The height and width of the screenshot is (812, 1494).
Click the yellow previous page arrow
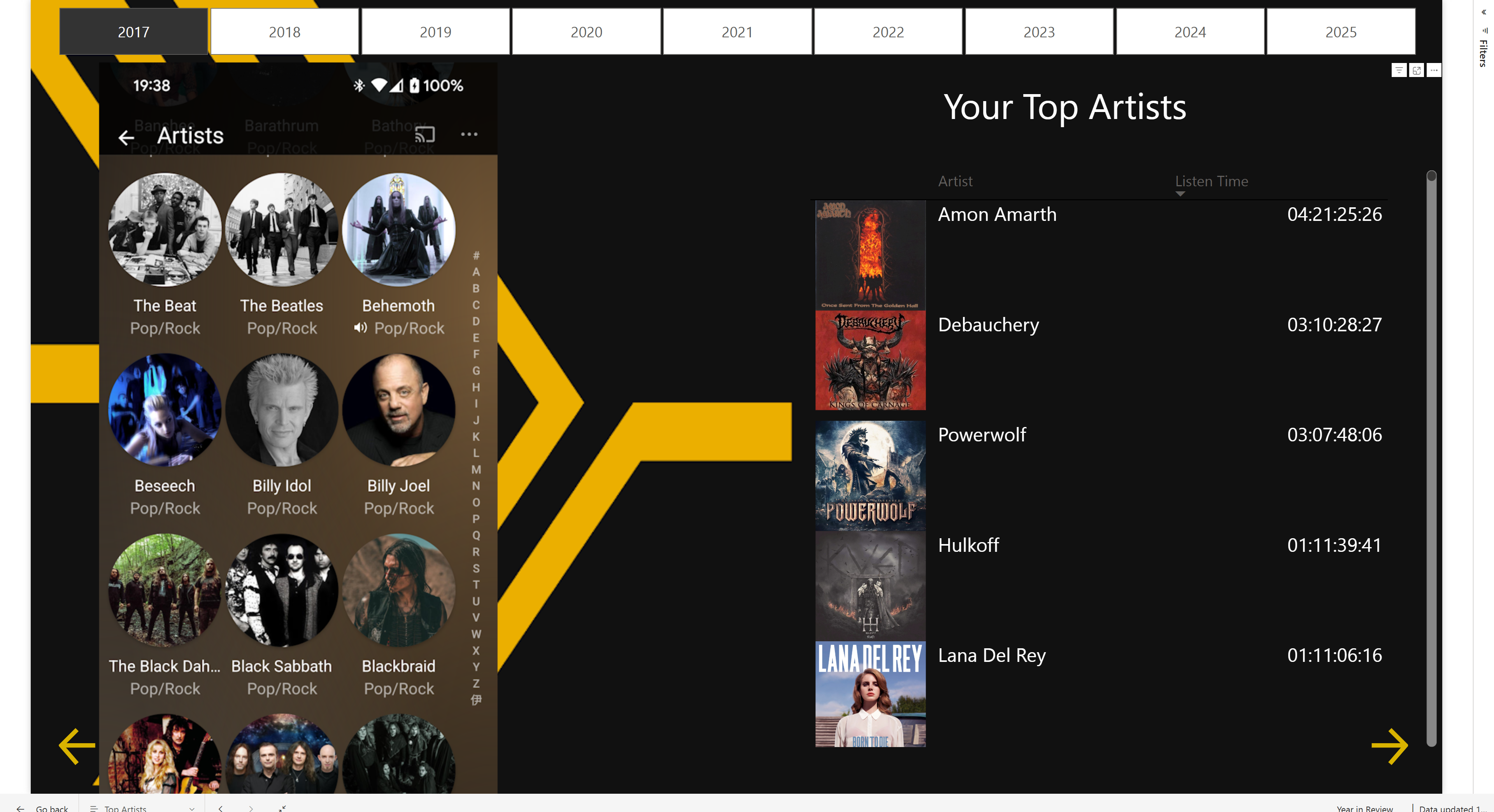click(x=77, y=747)
